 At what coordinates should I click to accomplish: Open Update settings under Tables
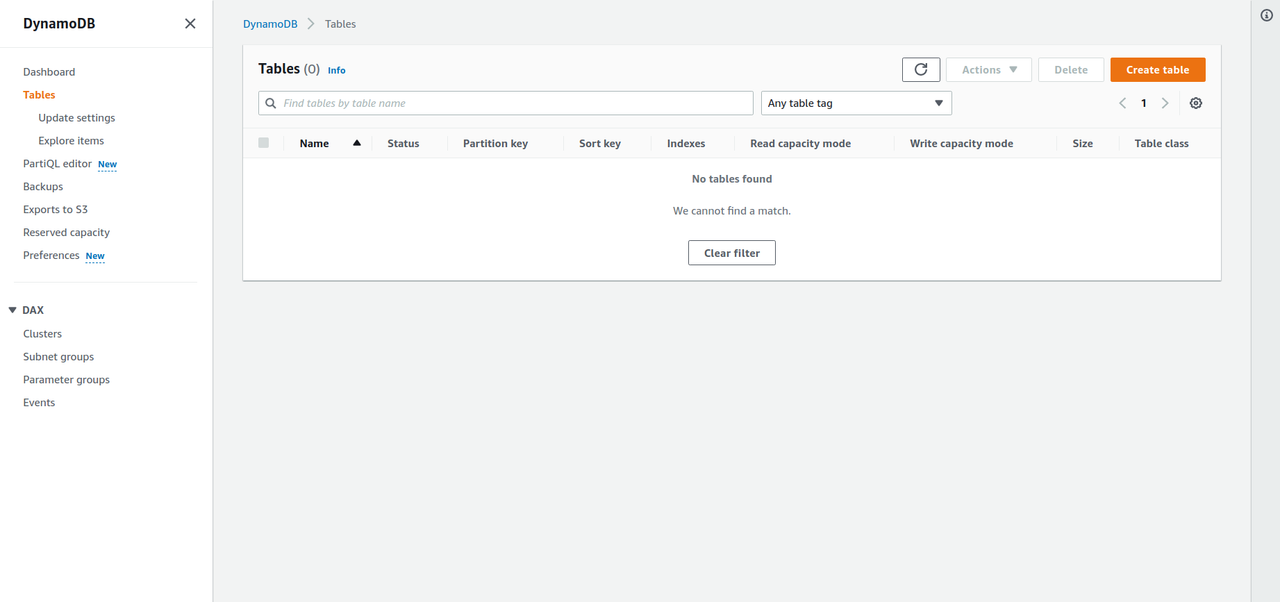pos(77,118)
